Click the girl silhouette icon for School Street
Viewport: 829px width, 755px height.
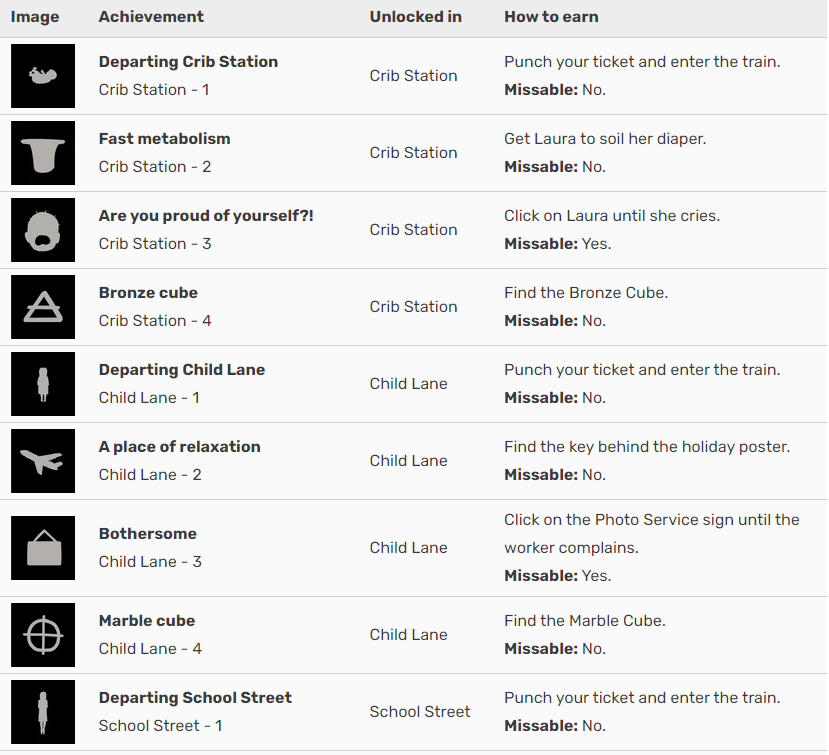43,712
